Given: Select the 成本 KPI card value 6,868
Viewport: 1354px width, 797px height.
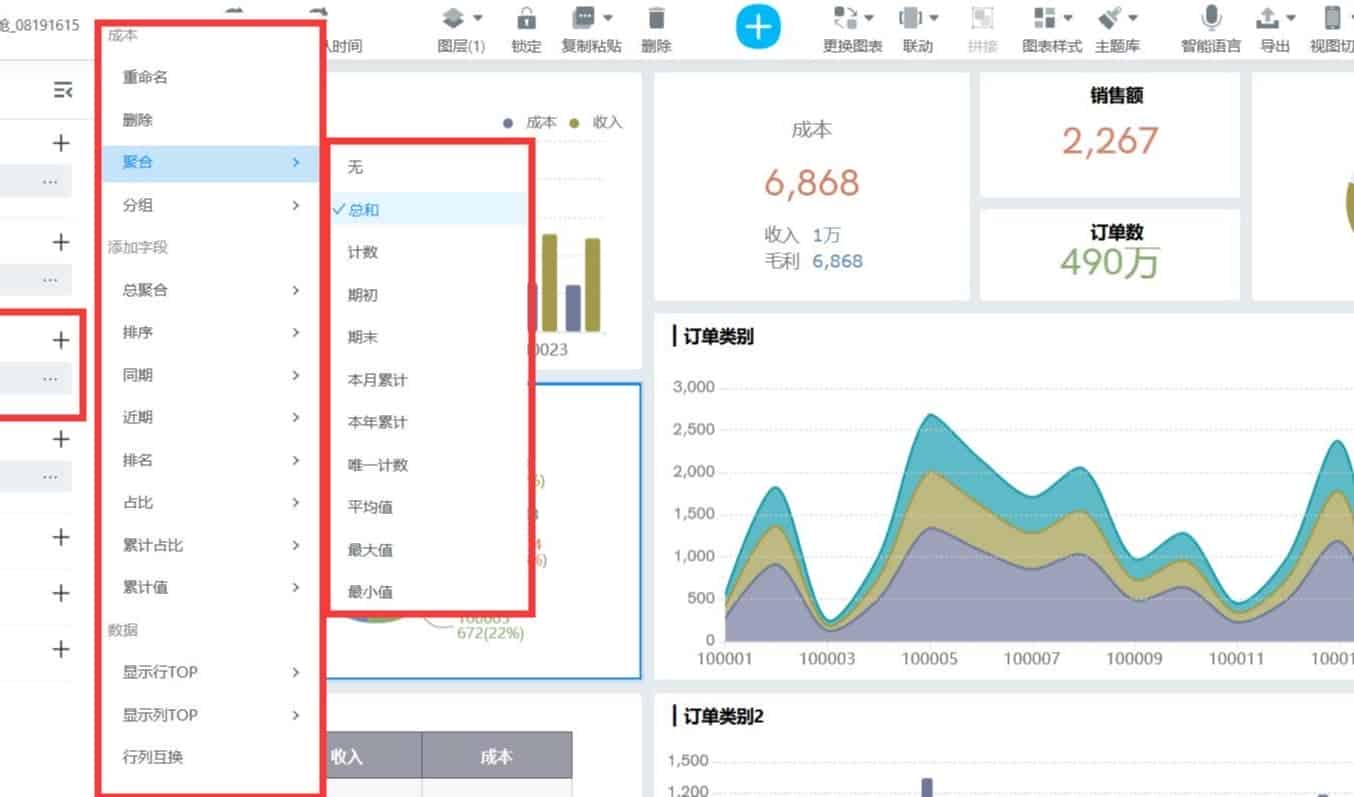Looking at the screenshot, I should click(x=811, y=183).
